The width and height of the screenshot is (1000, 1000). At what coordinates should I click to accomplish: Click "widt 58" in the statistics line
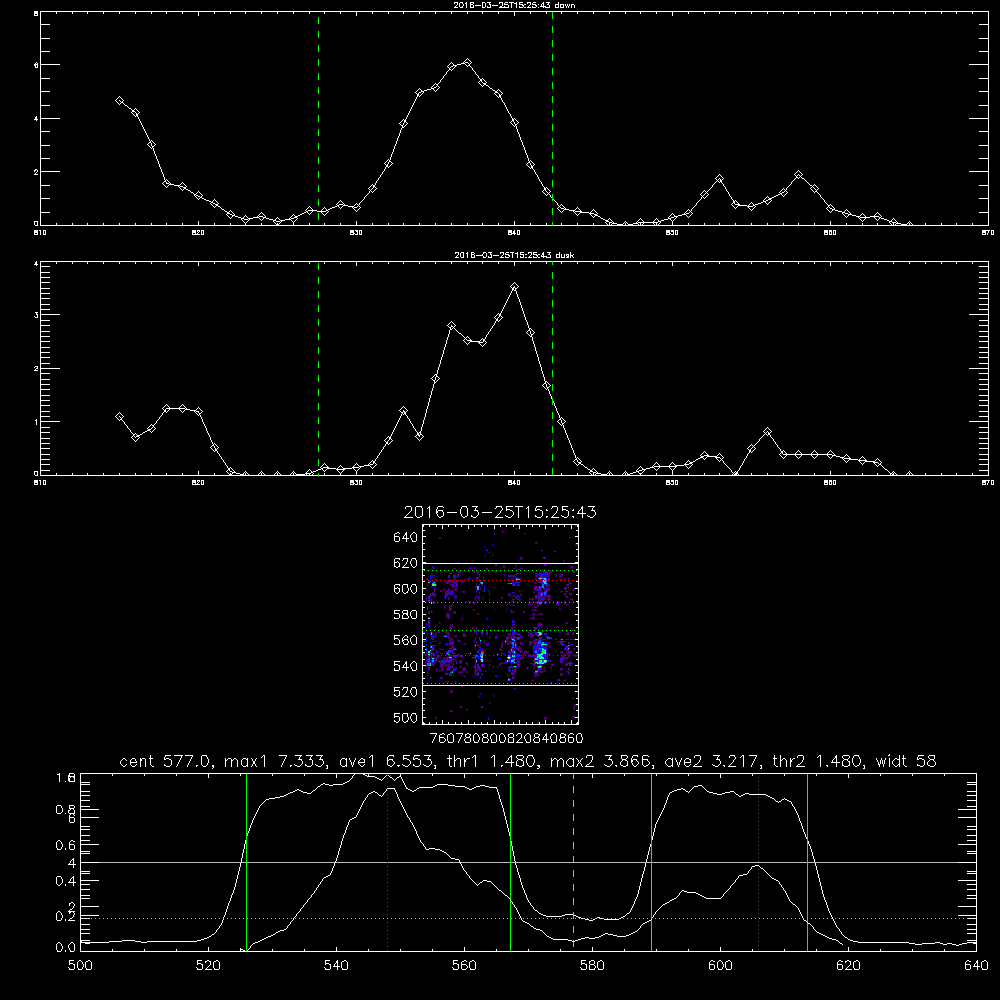pos(906,761)
